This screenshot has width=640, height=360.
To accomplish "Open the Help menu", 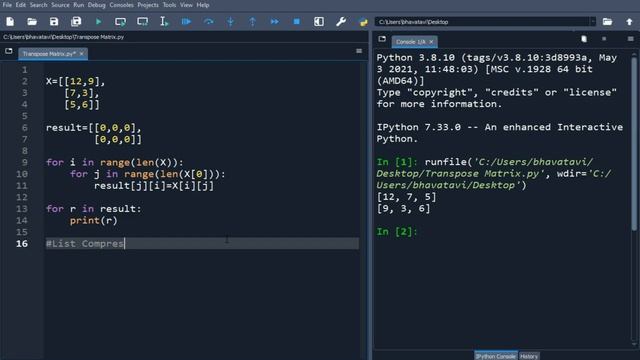I will coord(202,5).
